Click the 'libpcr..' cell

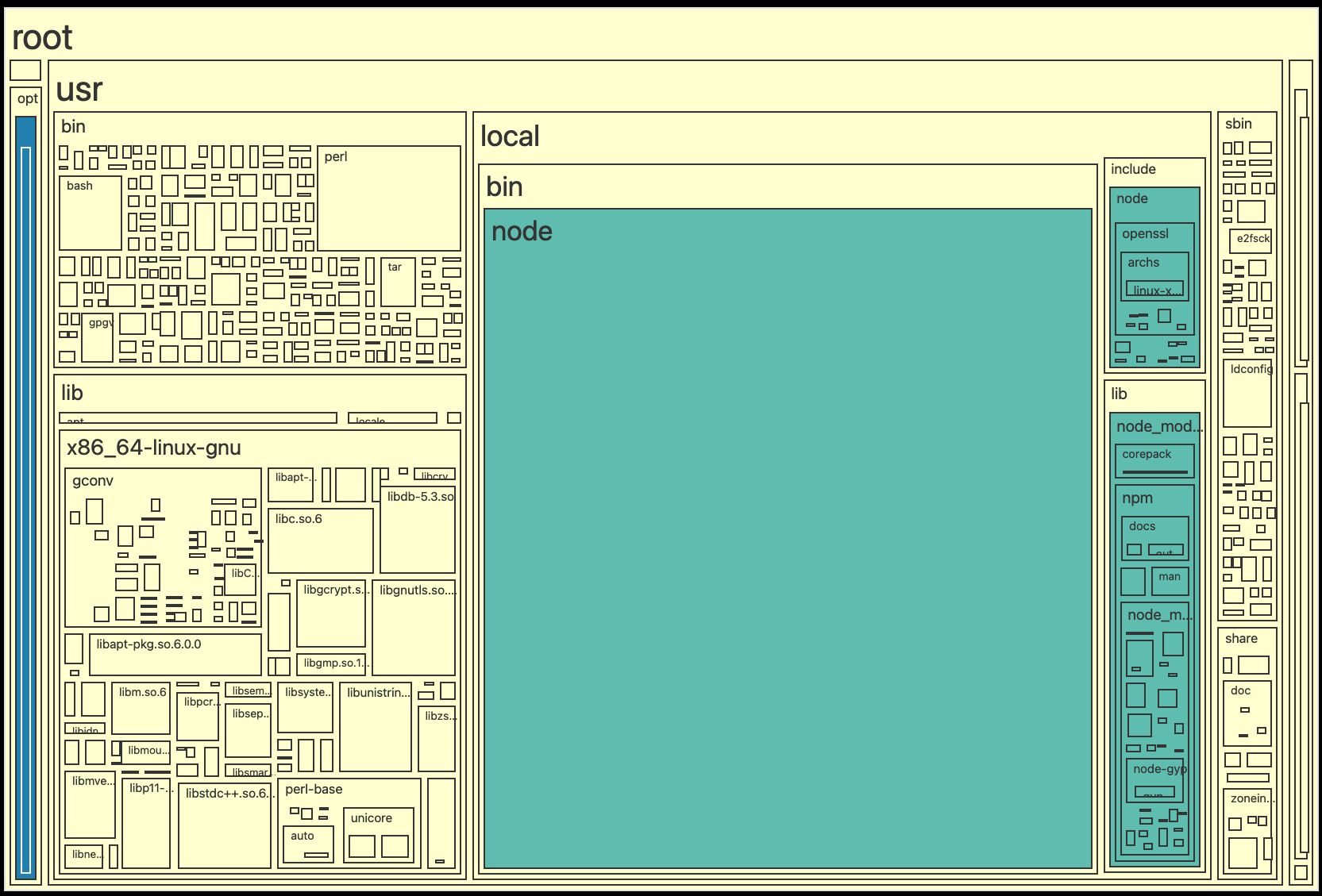(198, 717)
